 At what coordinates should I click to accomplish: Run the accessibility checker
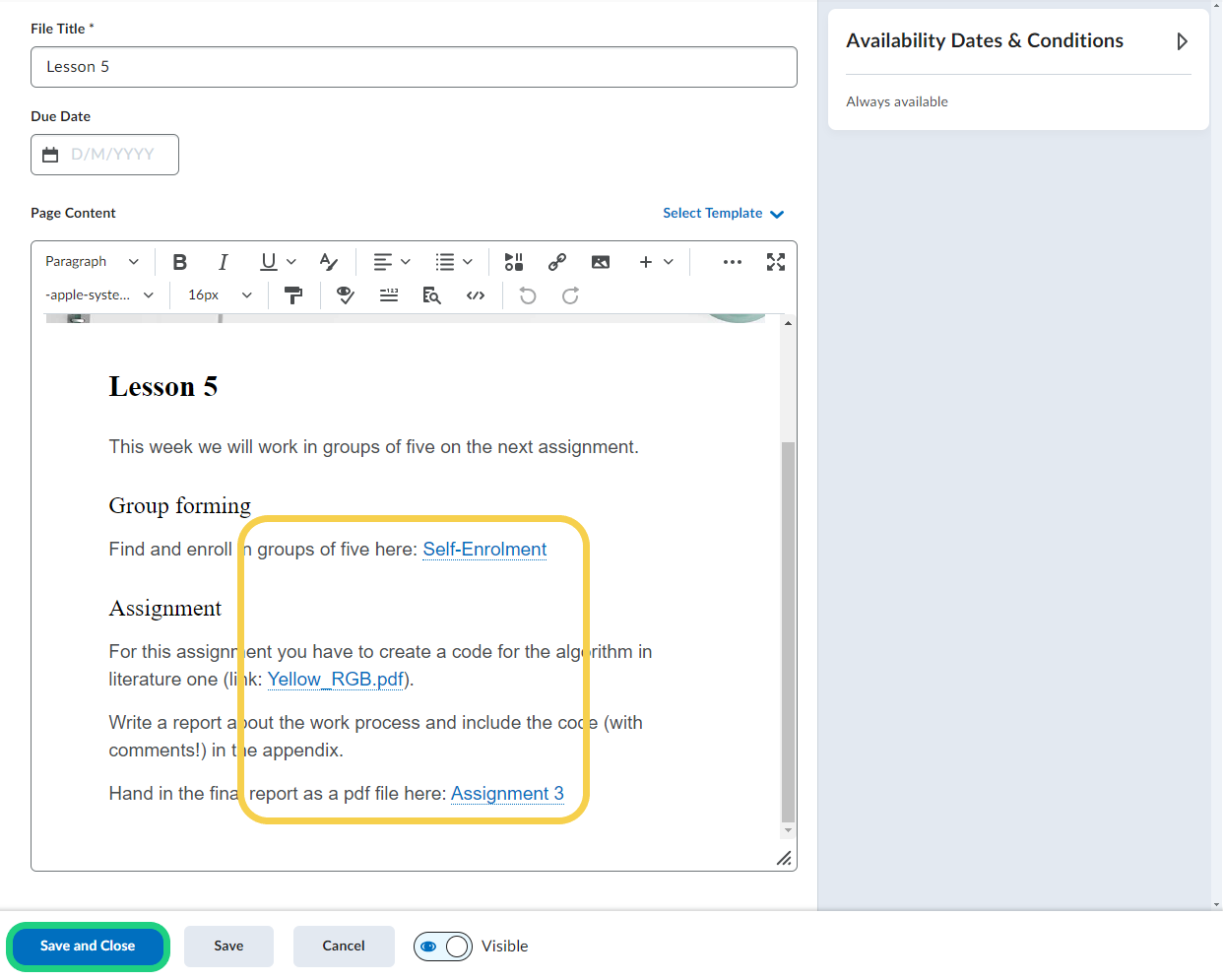click(x=346, y=295)
